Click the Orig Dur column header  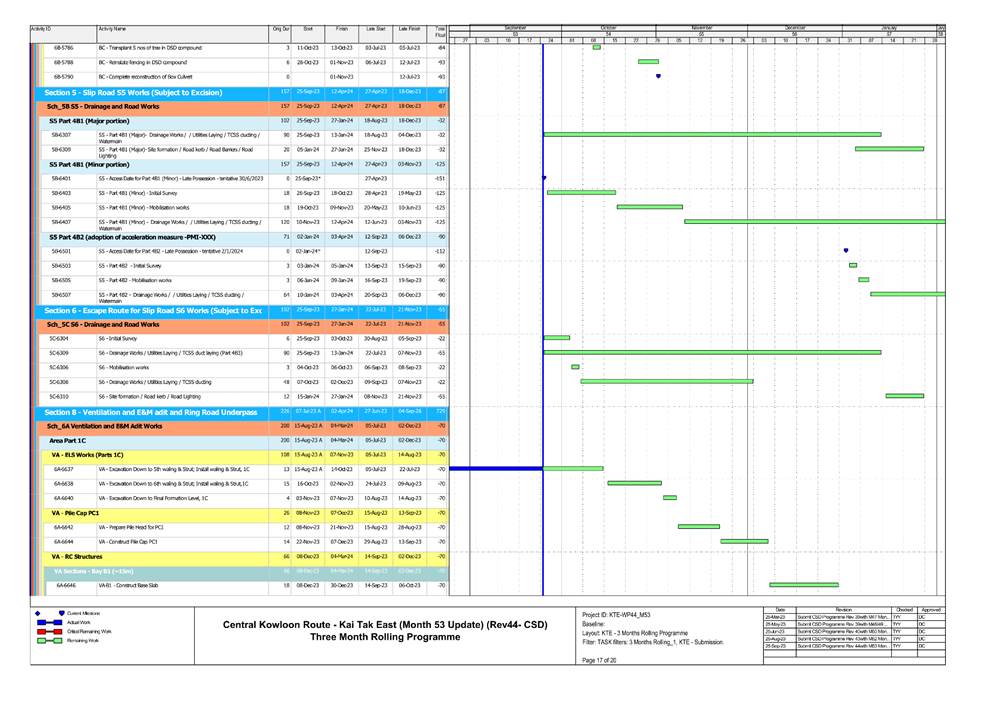(281, 31)
